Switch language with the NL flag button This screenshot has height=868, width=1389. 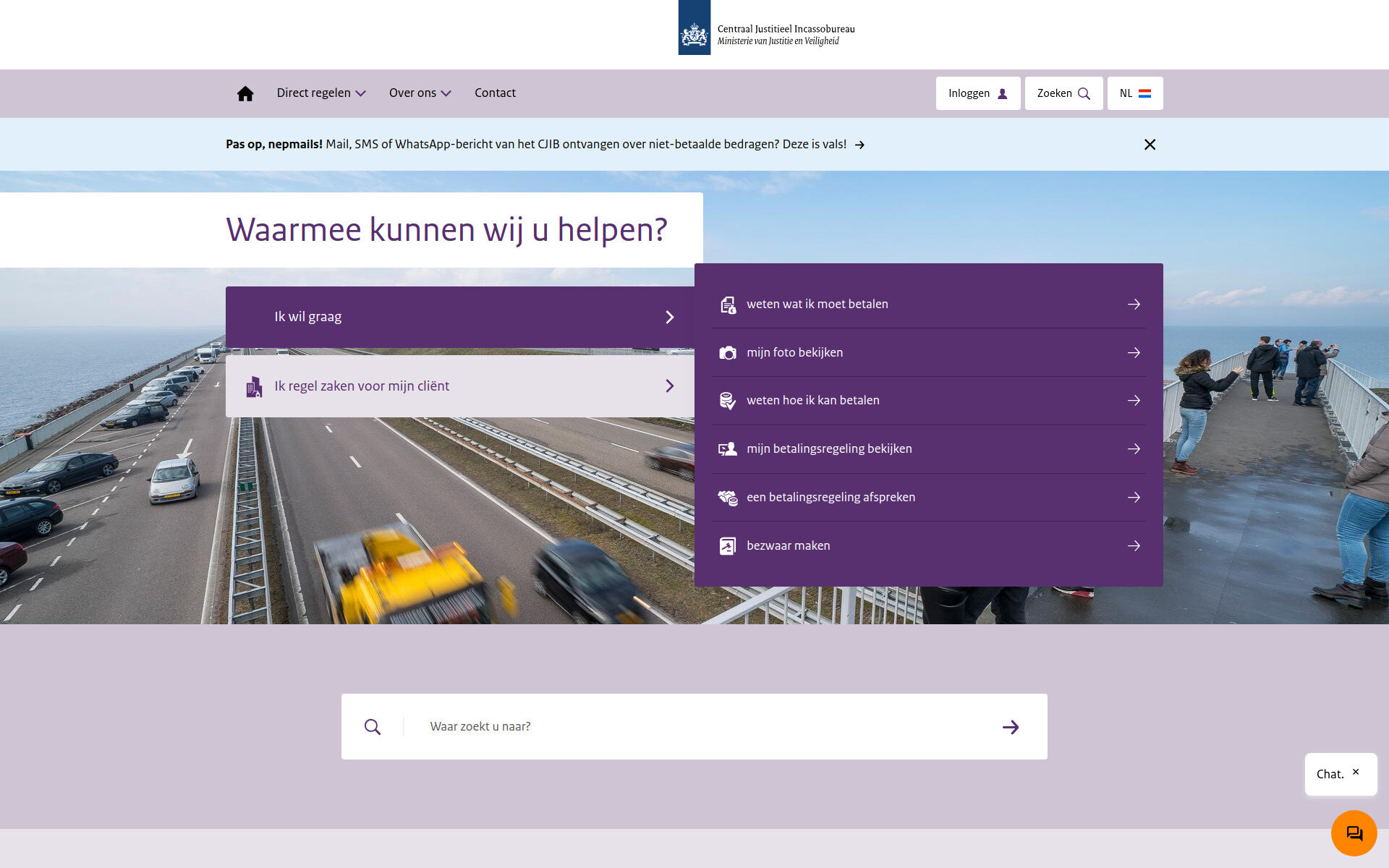point(1135,93)
